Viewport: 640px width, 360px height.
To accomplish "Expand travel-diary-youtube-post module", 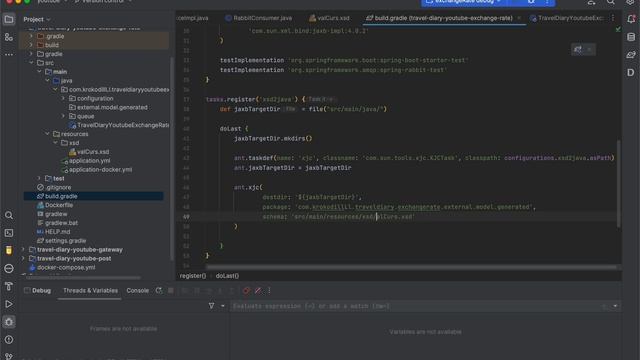I will (23, 258).
